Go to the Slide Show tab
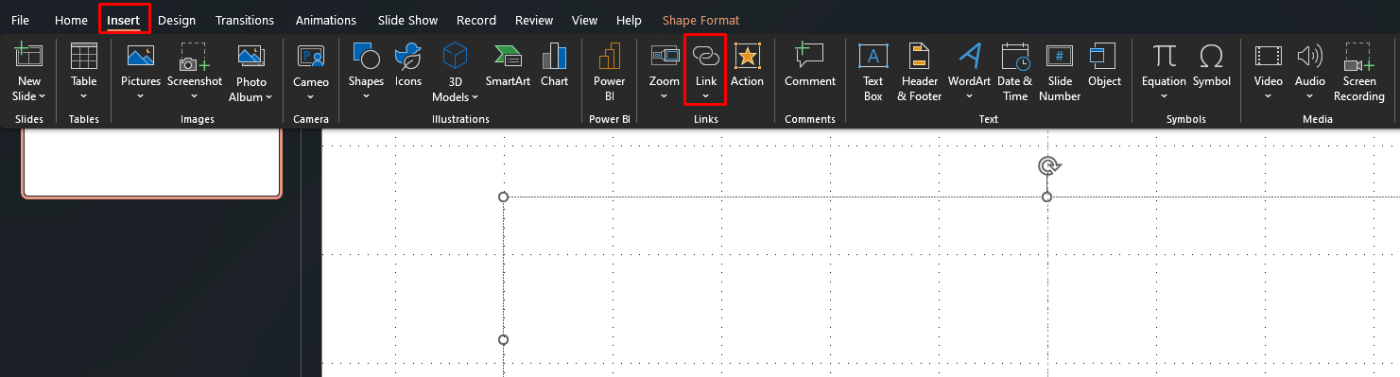The height and width of the screenshot is (377, 1400). 407,20
